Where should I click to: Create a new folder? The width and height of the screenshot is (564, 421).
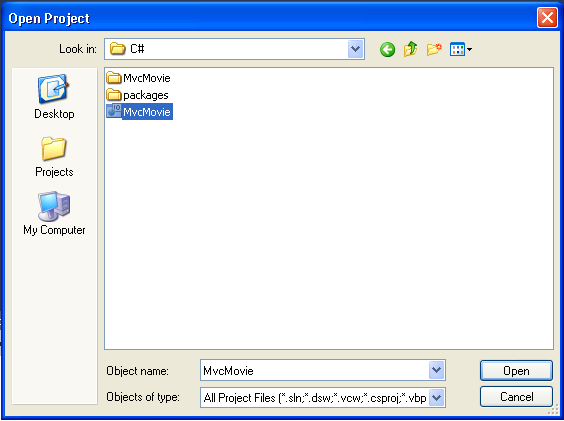pos(434,49)
